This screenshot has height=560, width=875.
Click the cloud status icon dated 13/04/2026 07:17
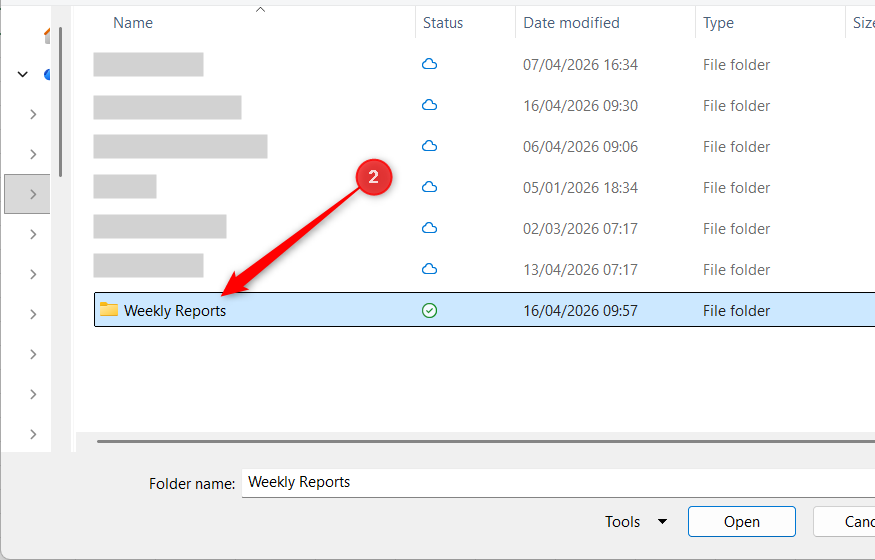coord(429,269)
